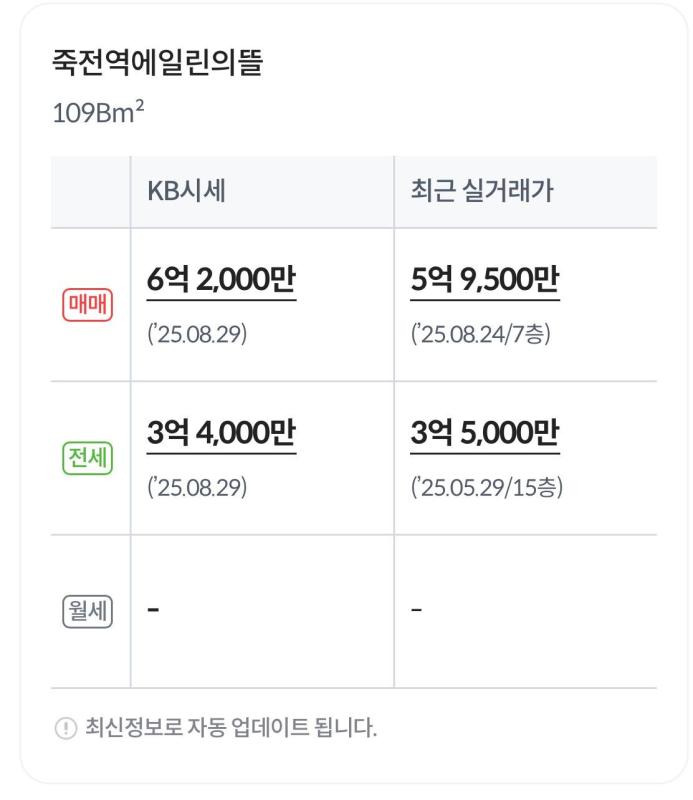Click the 월세 KB시세 dash cell

point(262,611)
